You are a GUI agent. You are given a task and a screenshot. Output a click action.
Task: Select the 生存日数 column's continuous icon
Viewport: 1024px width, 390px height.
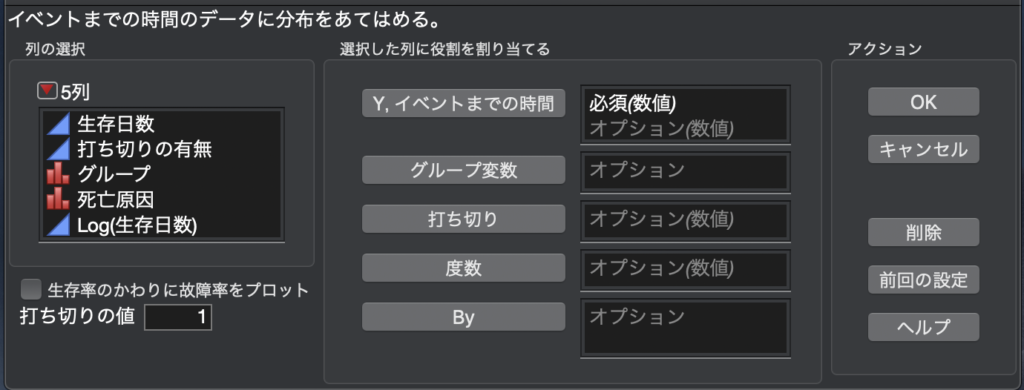(59, 123)
